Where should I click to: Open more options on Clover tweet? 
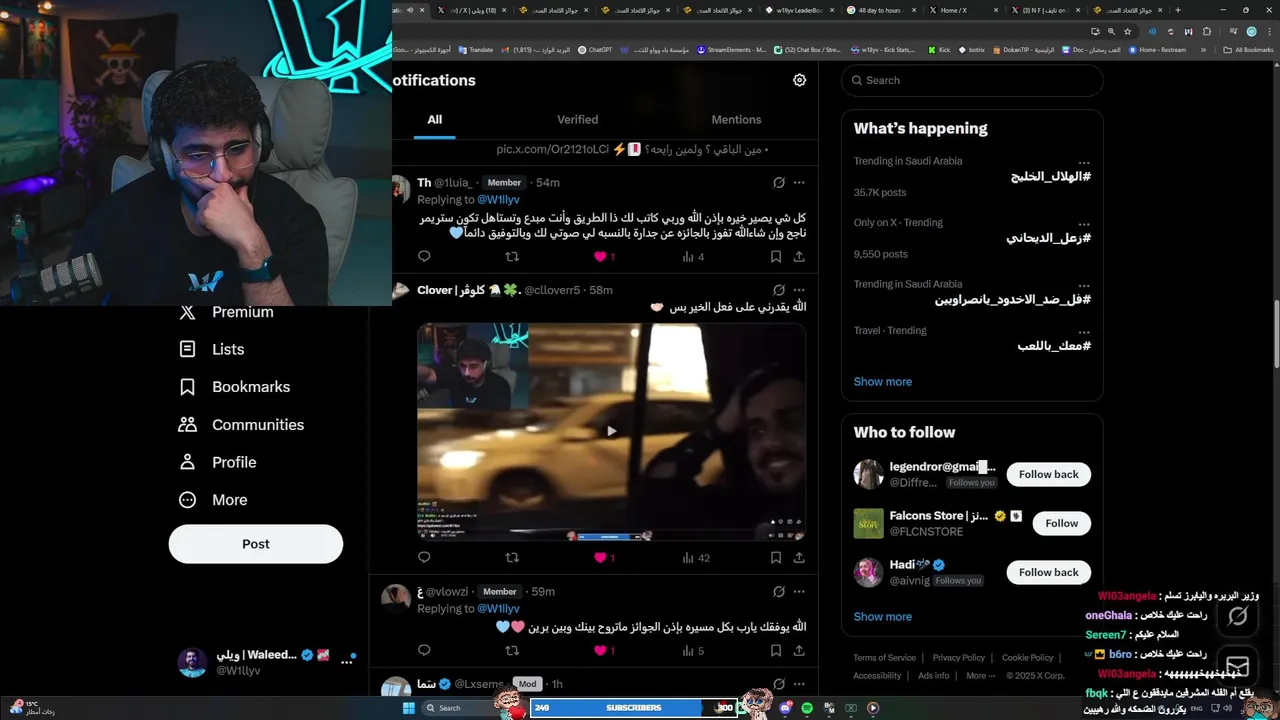pyautogui.click(x=799, y=290)
